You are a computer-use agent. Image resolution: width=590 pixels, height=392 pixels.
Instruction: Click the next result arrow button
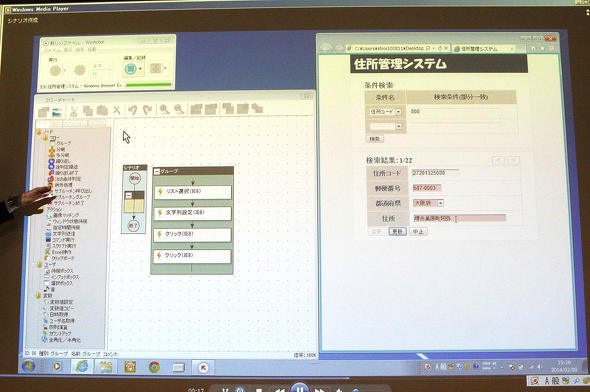[513, 161]
